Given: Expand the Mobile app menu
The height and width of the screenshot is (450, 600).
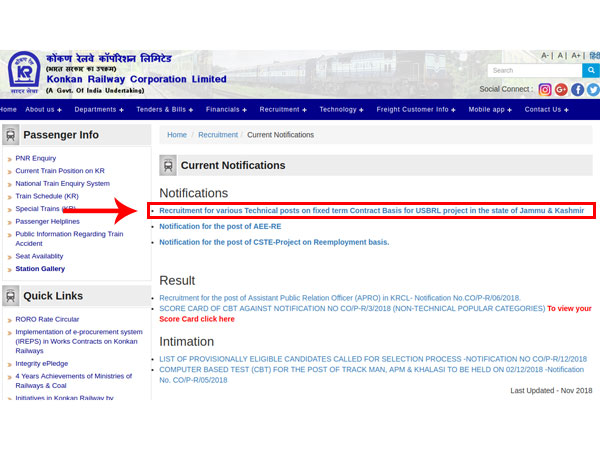Looking at the screenshot, I should point(490,109).
